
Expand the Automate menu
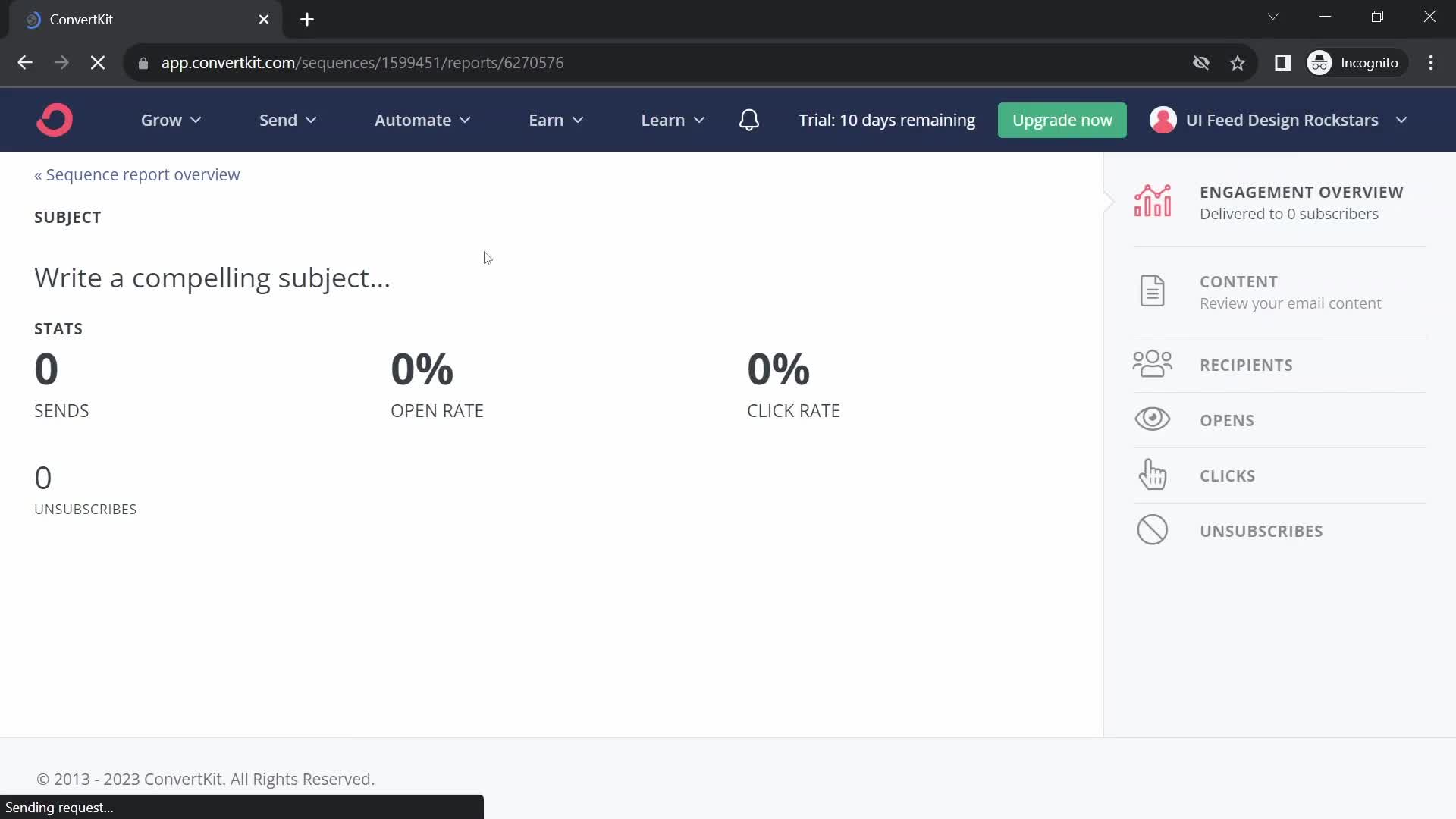tap(422, 120)
